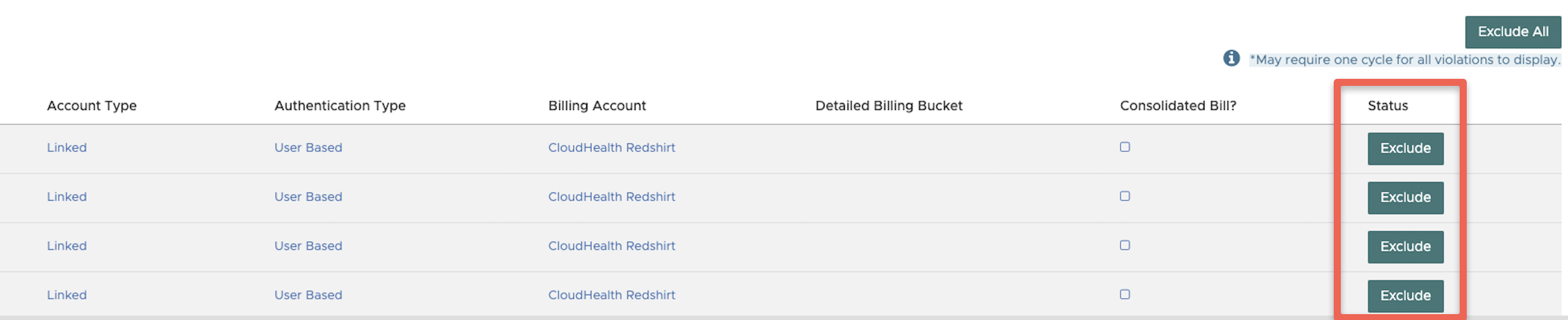Open the Linked link in fourth row
The width and height of the screenshot is (1568, 320).
67,295
